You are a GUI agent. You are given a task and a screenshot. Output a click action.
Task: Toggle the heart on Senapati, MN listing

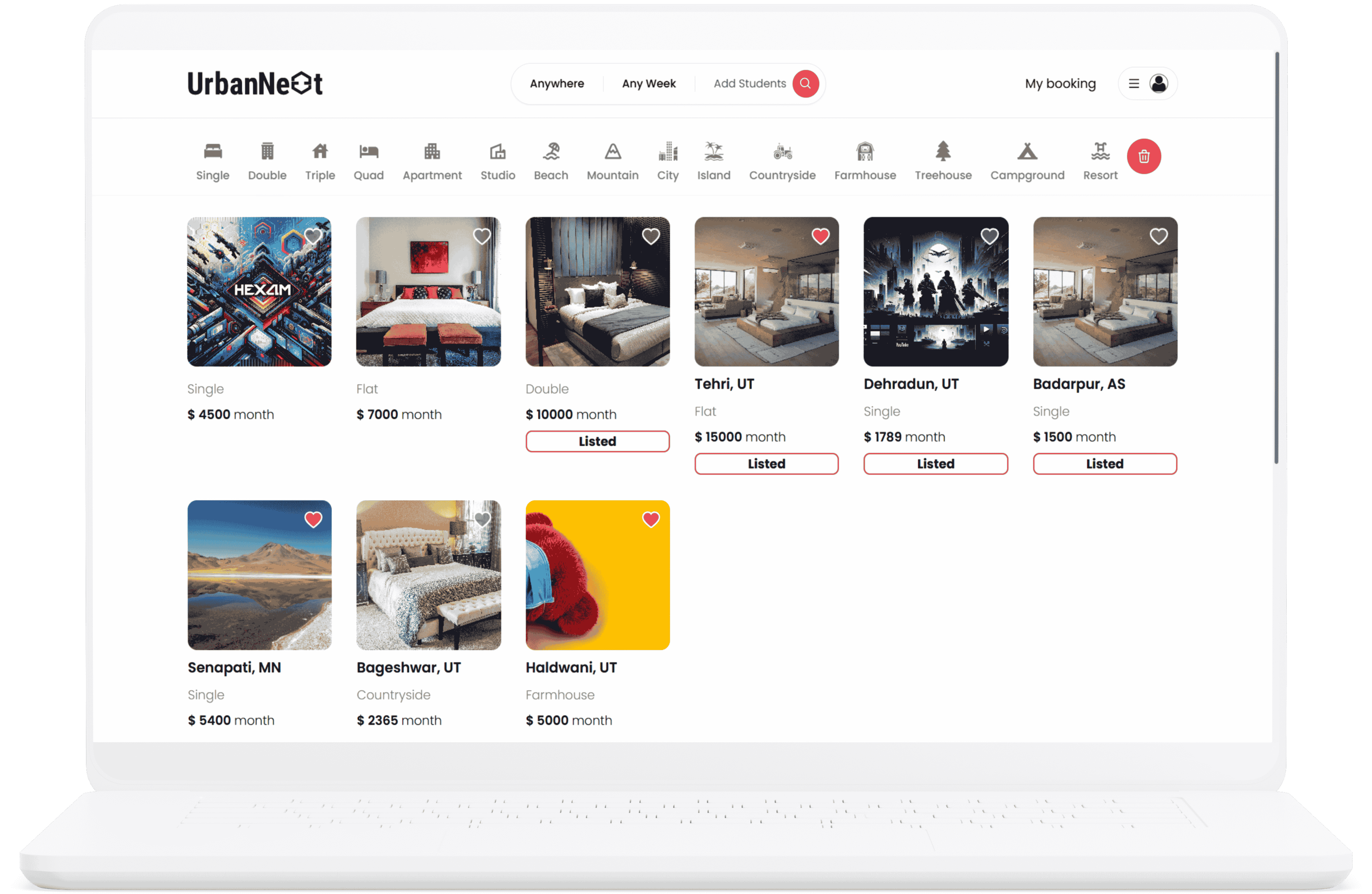313,520
